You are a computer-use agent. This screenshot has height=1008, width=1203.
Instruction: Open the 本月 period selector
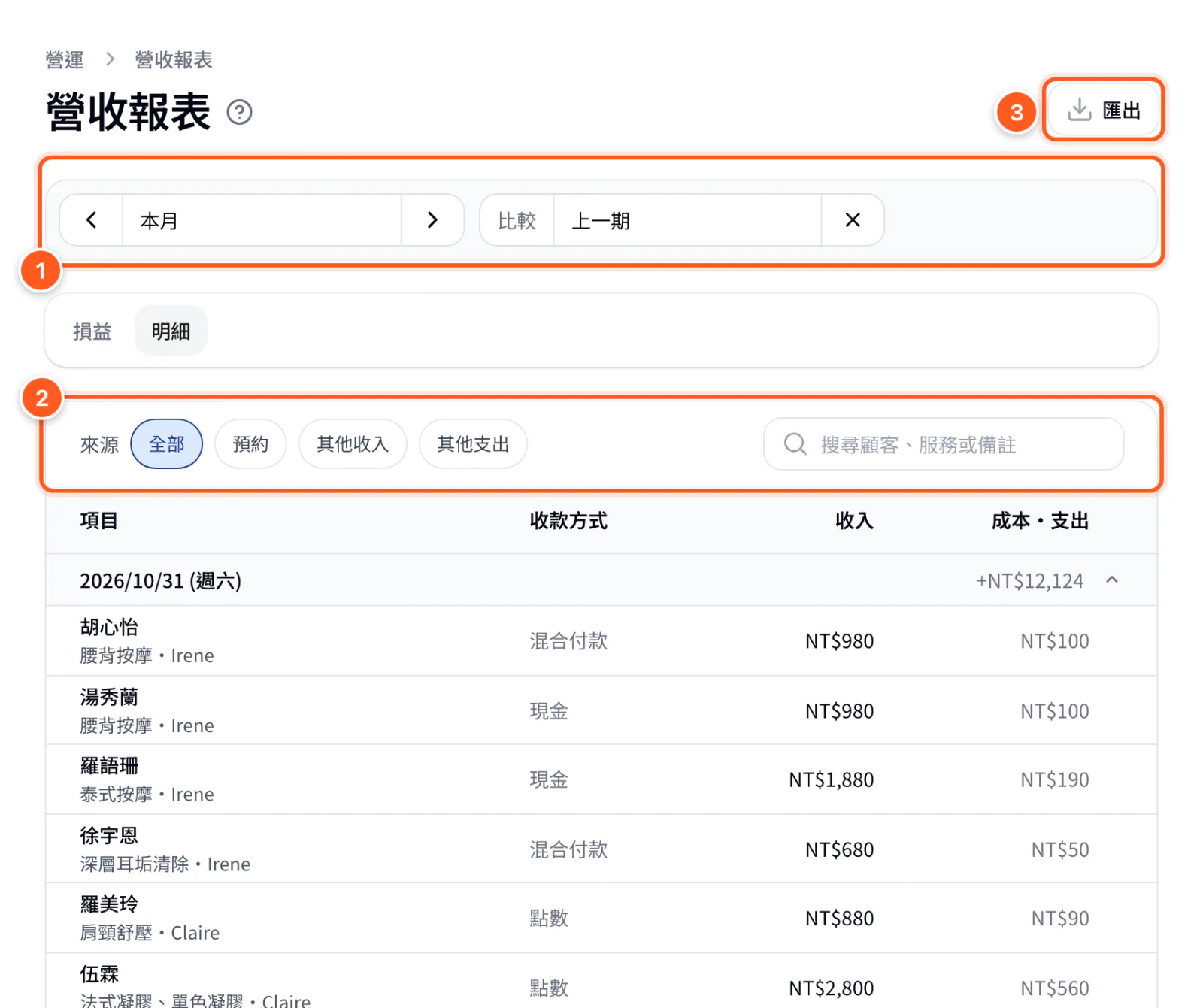[x=262, y=220]
